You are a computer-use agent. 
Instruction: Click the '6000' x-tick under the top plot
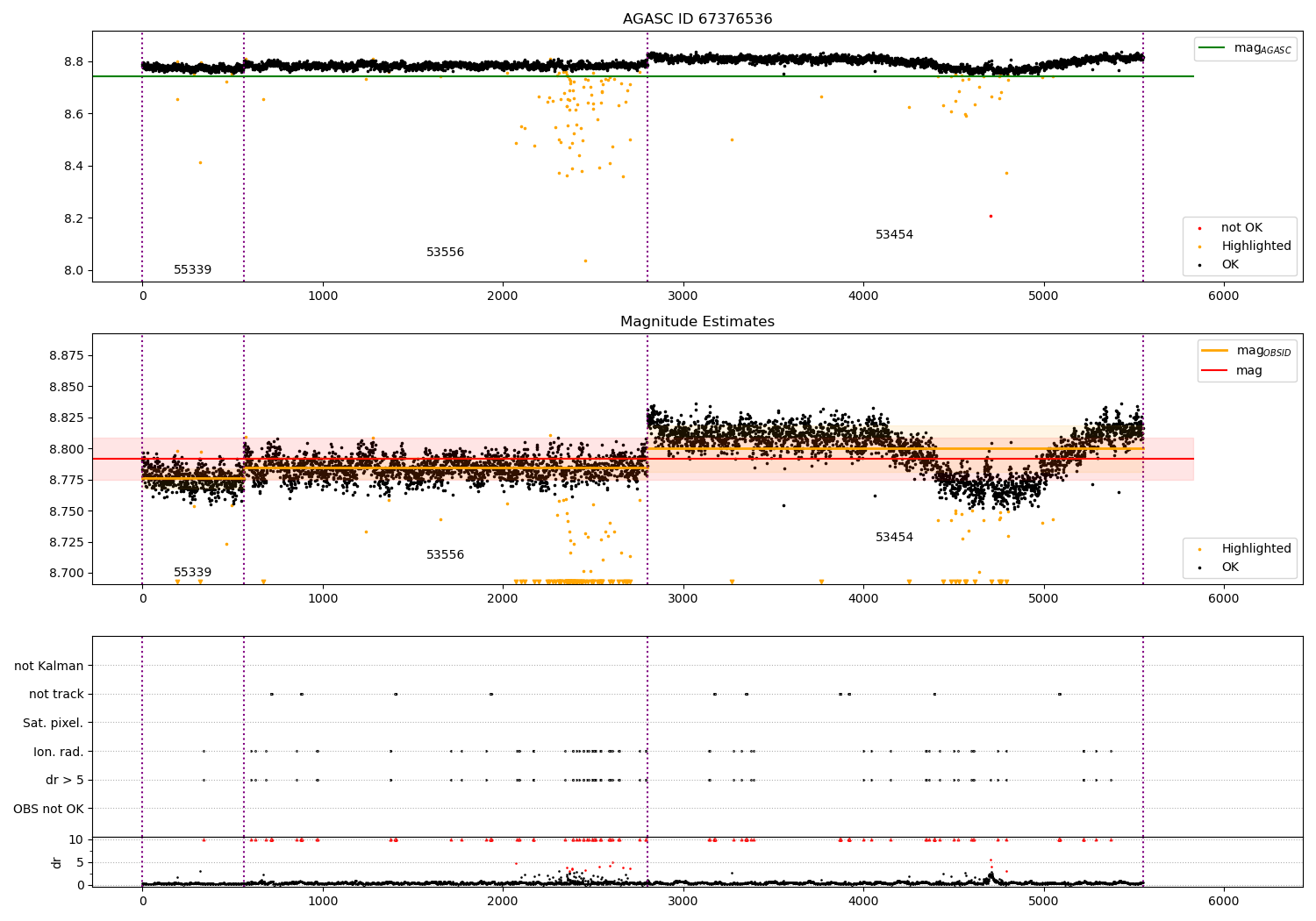pyautogui.click(x=1224, y=296)
